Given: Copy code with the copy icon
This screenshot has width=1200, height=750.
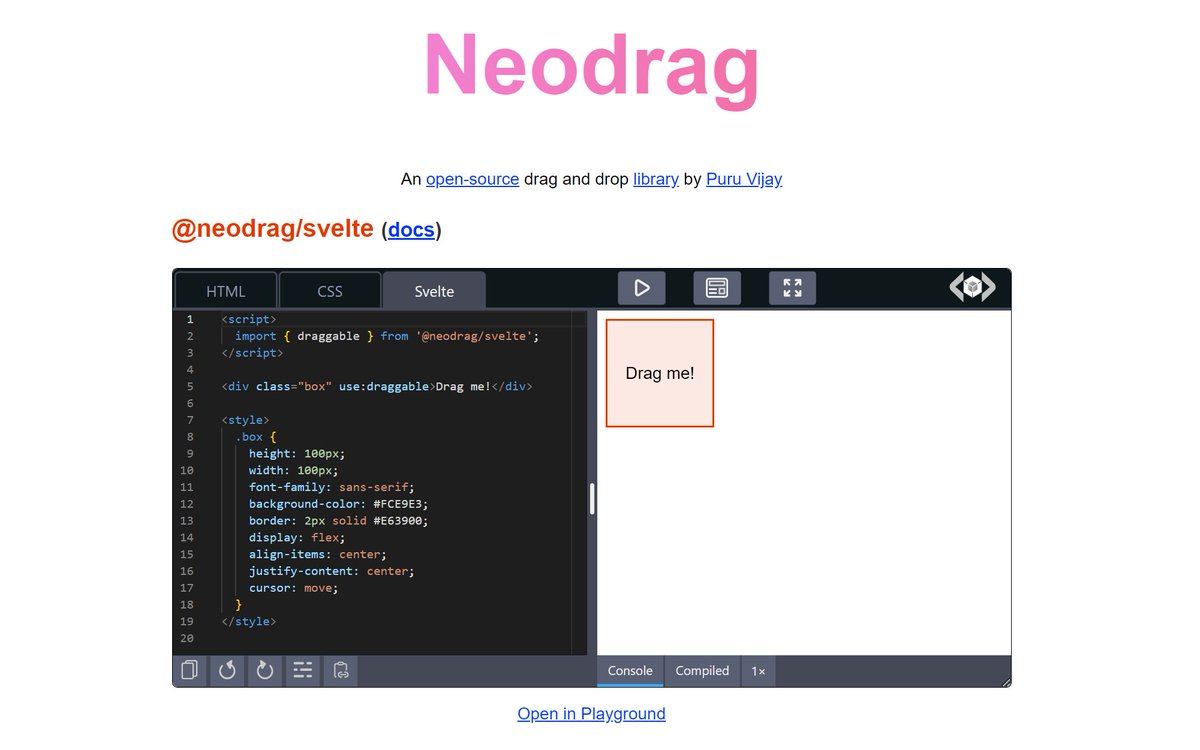Looking at the screenshot, I should (189, 670).
